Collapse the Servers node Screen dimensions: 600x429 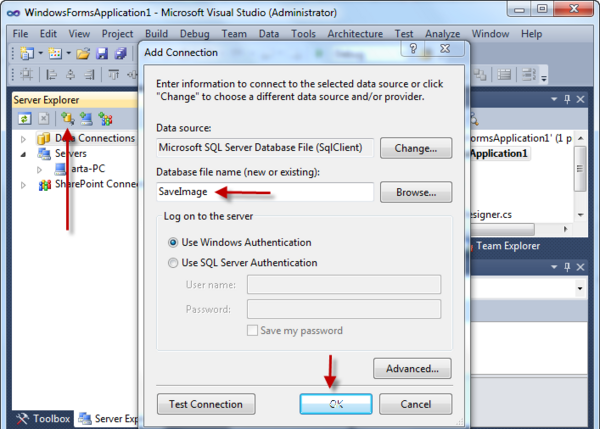[23, 154]
